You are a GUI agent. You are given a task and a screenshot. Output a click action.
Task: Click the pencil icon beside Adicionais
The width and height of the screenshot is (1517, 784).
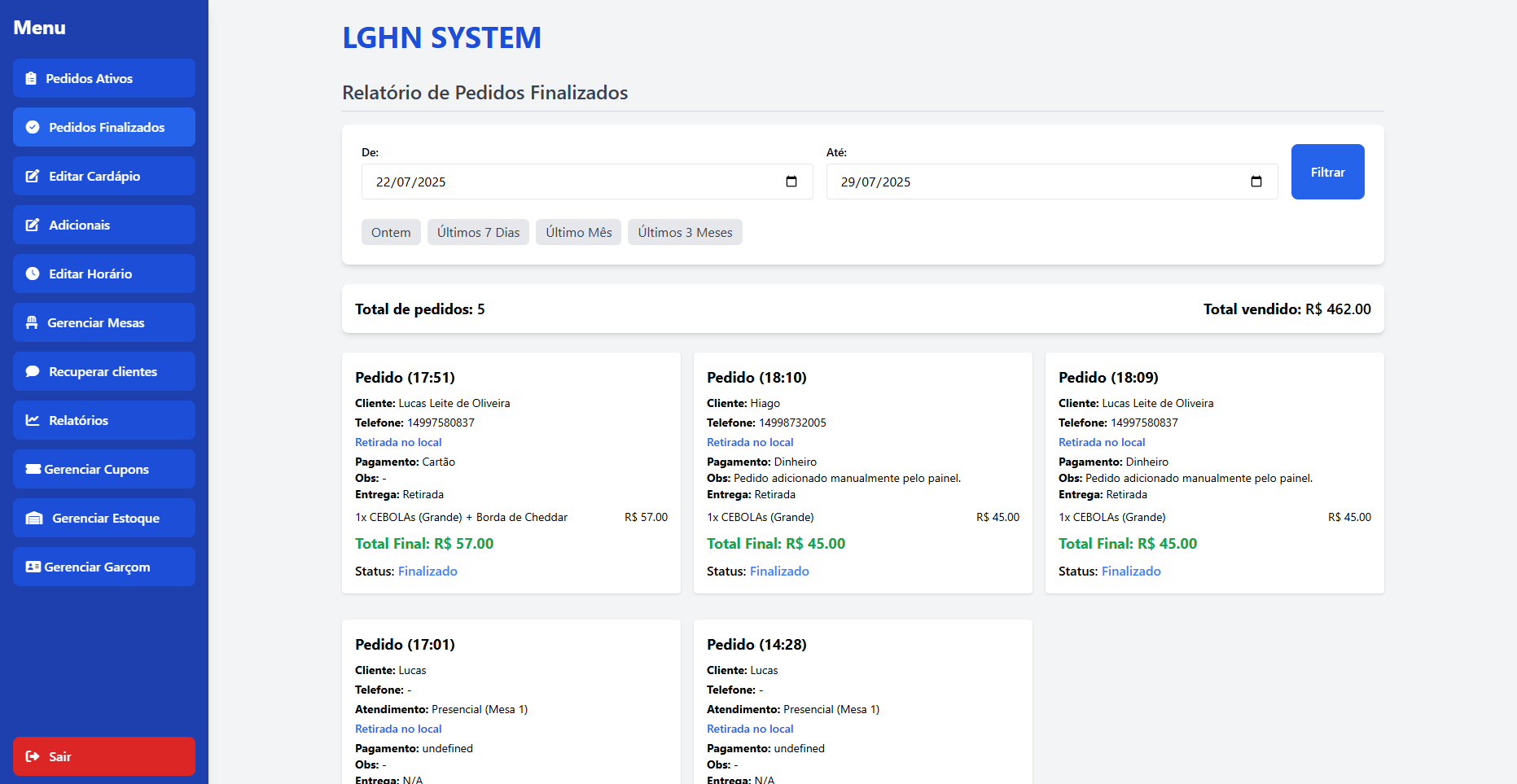pos(33,225)
